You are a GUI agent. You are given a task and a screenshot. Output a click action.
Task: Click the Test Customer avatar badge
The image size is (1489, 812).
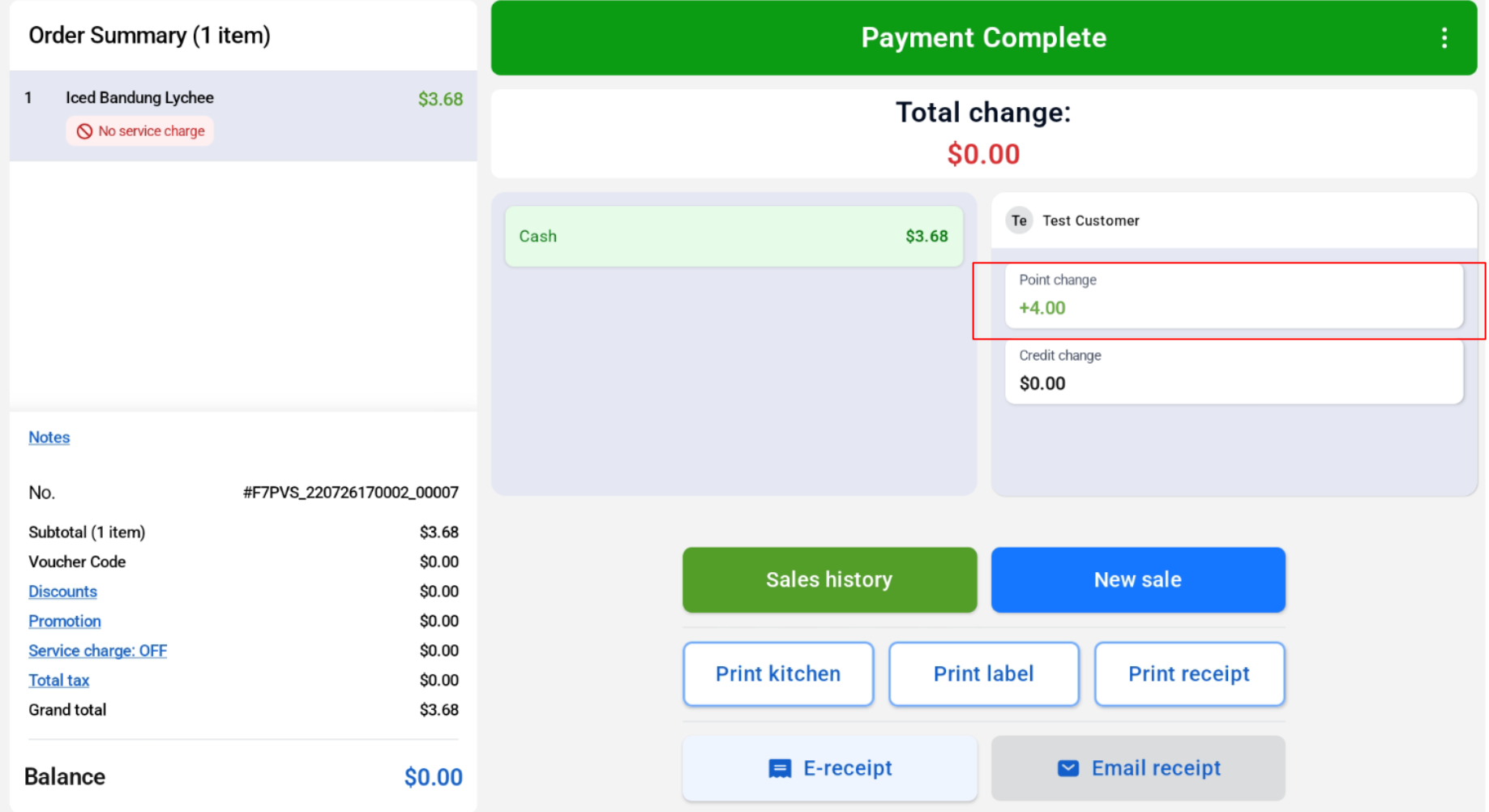(1019, 220)
